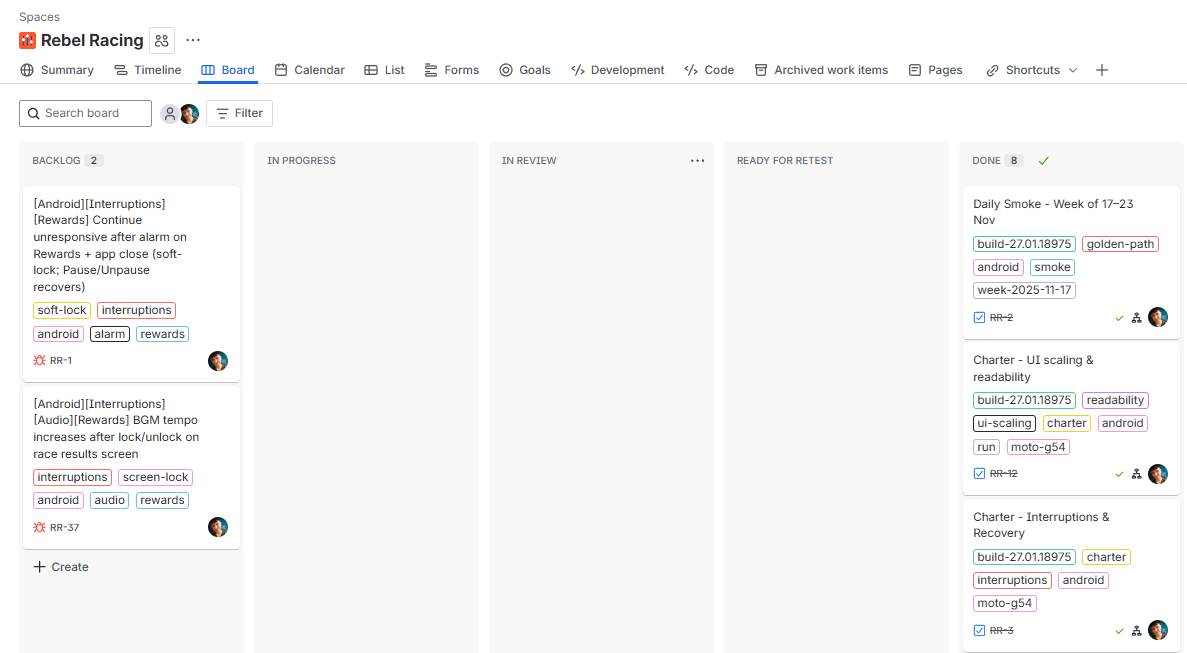Switch to the Timeline tab
This screenshot has width=1187, height=653.
tap(147, 70)
